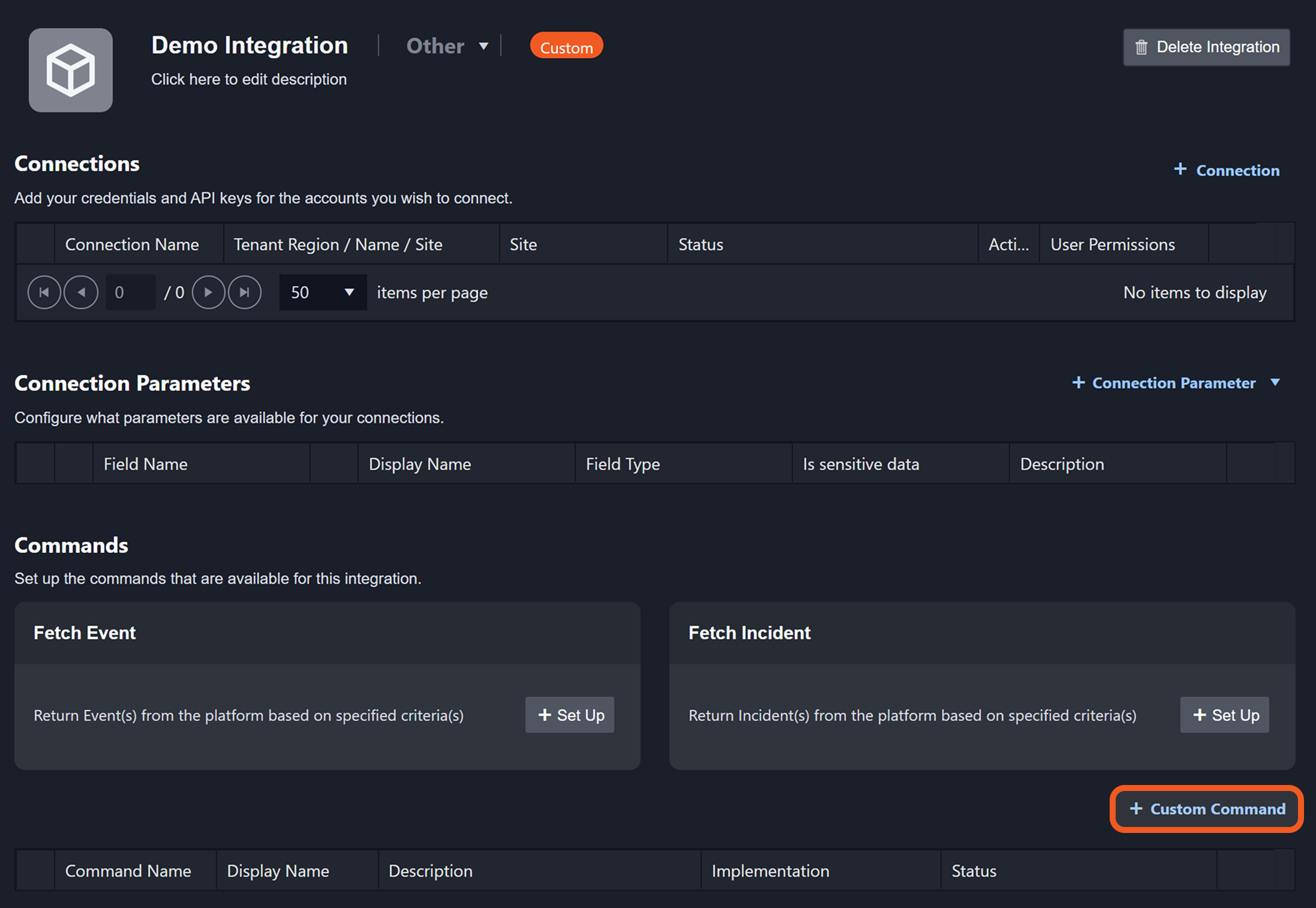Set up the Fetch Event command
Screen dimensions: 1316x908
[x=570, y=715]
